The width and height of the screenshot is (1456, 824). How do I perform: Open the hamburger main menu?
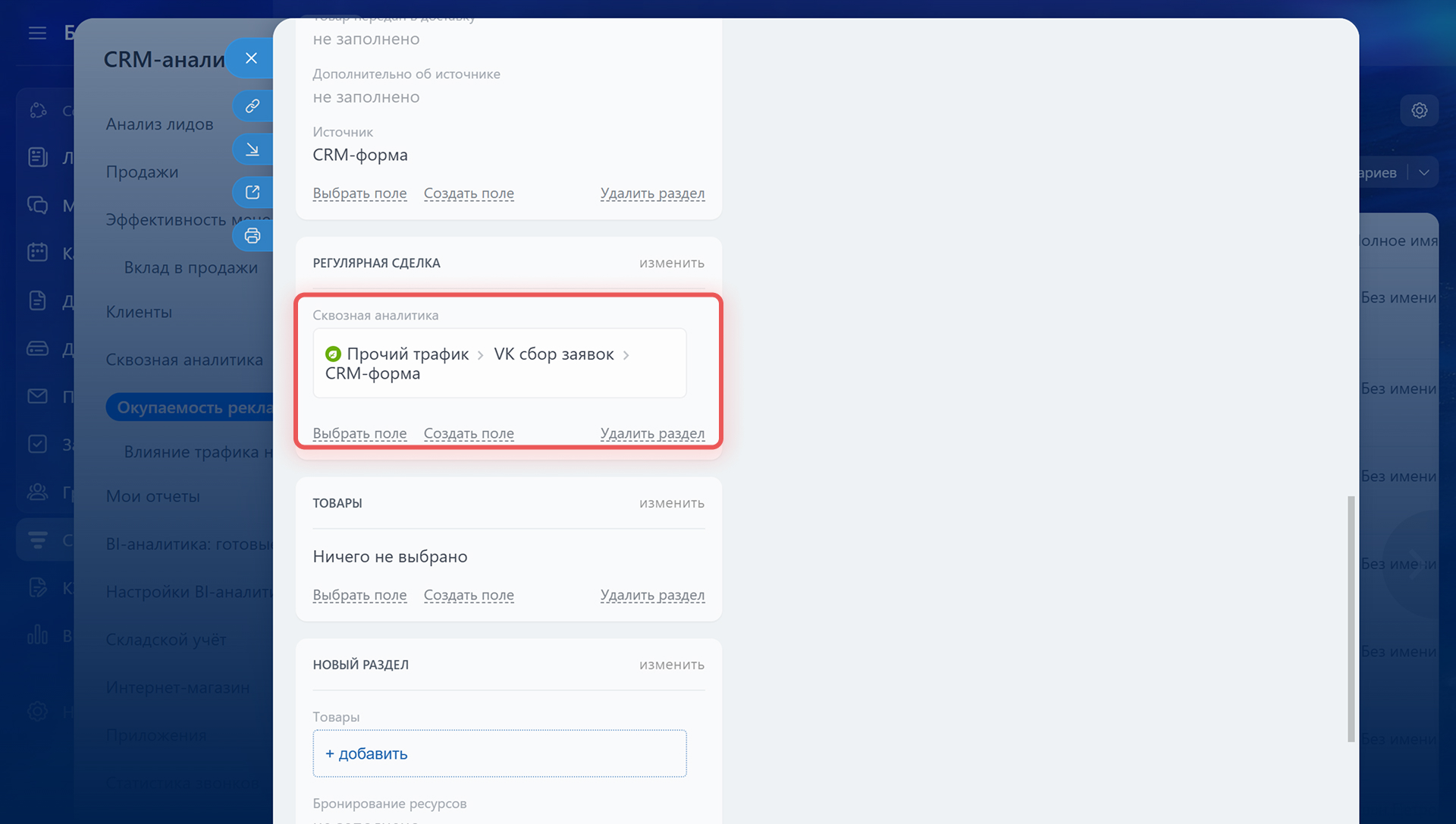point(37,33)
